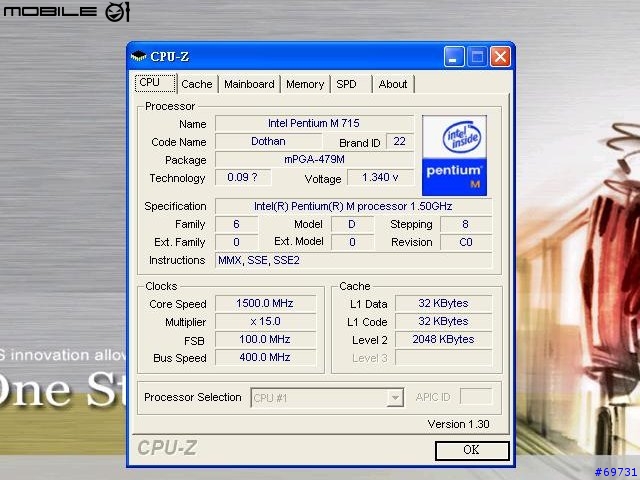Click the Multiplier value x 15.0

pos(265,321)
